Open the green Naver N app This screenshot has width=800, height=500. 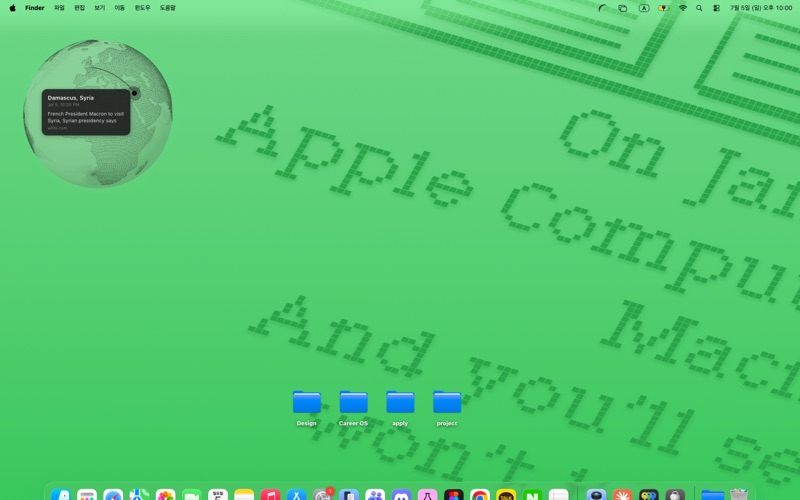[532, 496]
